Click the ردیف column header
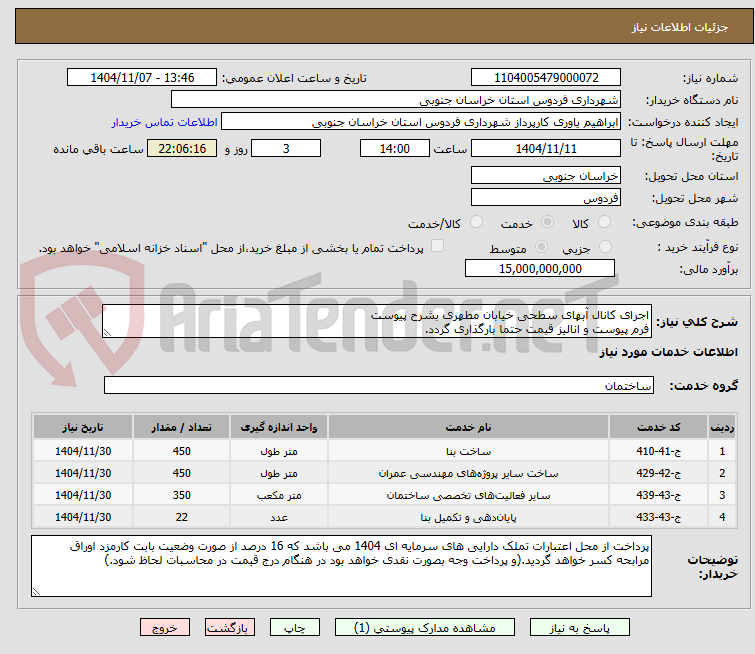This screenshot has height=654, width=755. click(x=722, y=427)
